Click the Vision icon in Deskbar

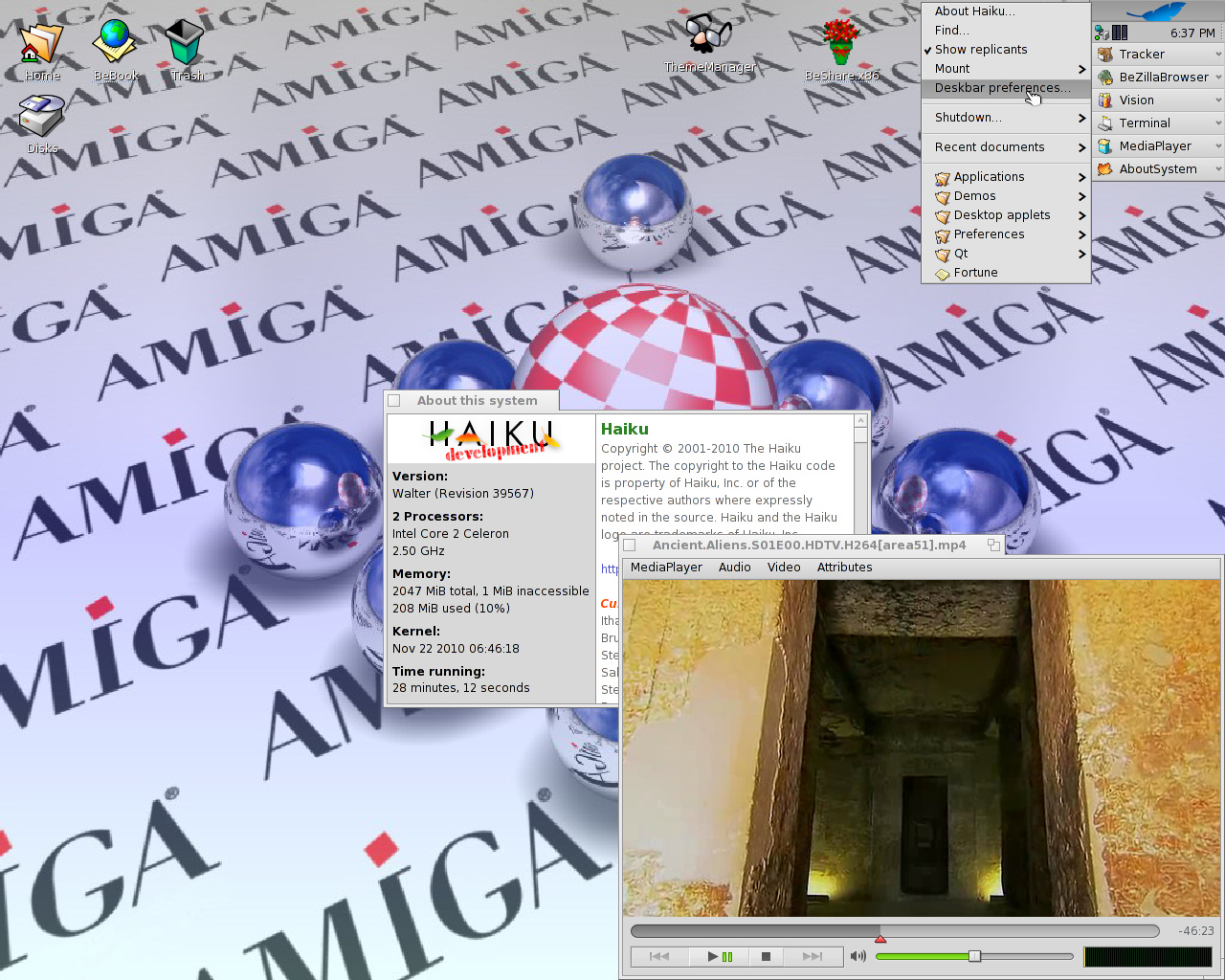point(1105,100)
